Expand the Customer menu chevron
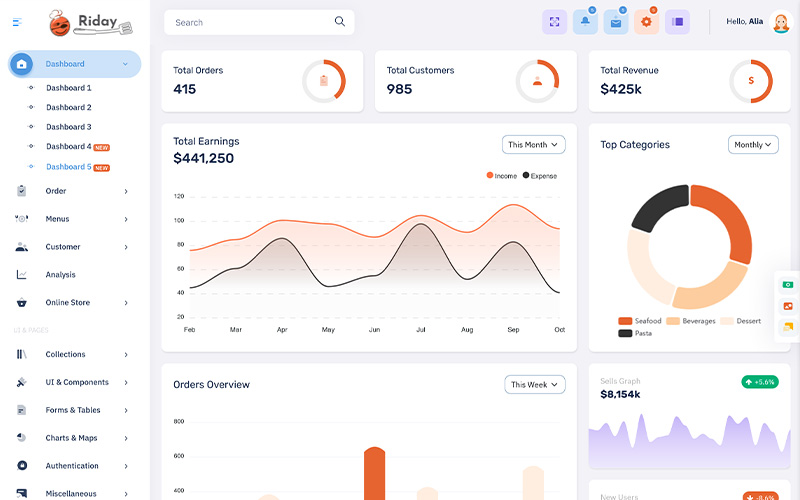Screen dimensions: 800x500 (126, 247)
